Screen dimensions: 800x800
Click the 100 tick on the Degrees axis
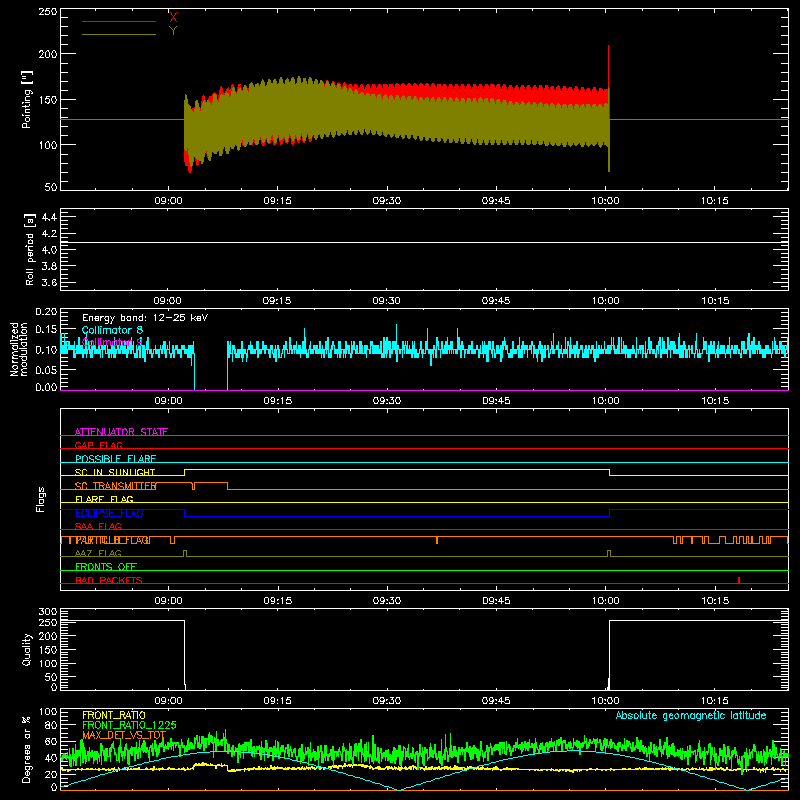point(48,712)
